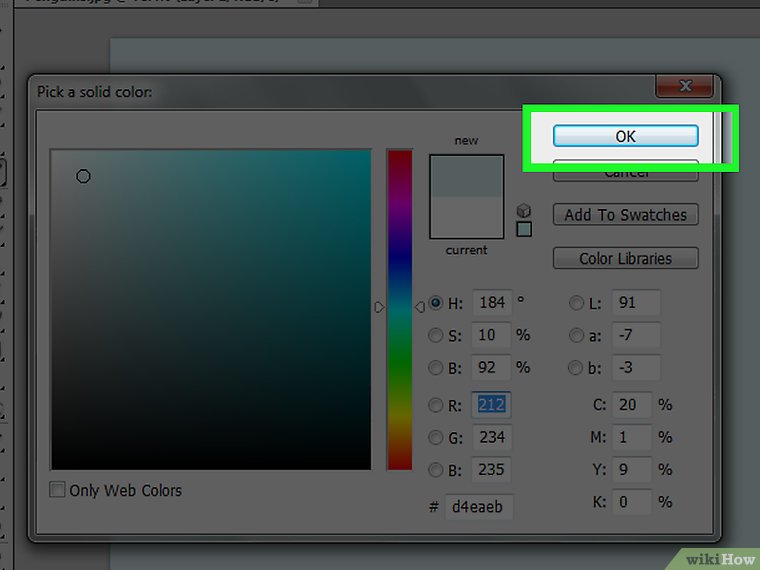Screen dimensions: 760x570
Task: Click the small web-safe color square swatch
Action: (524, 229)
